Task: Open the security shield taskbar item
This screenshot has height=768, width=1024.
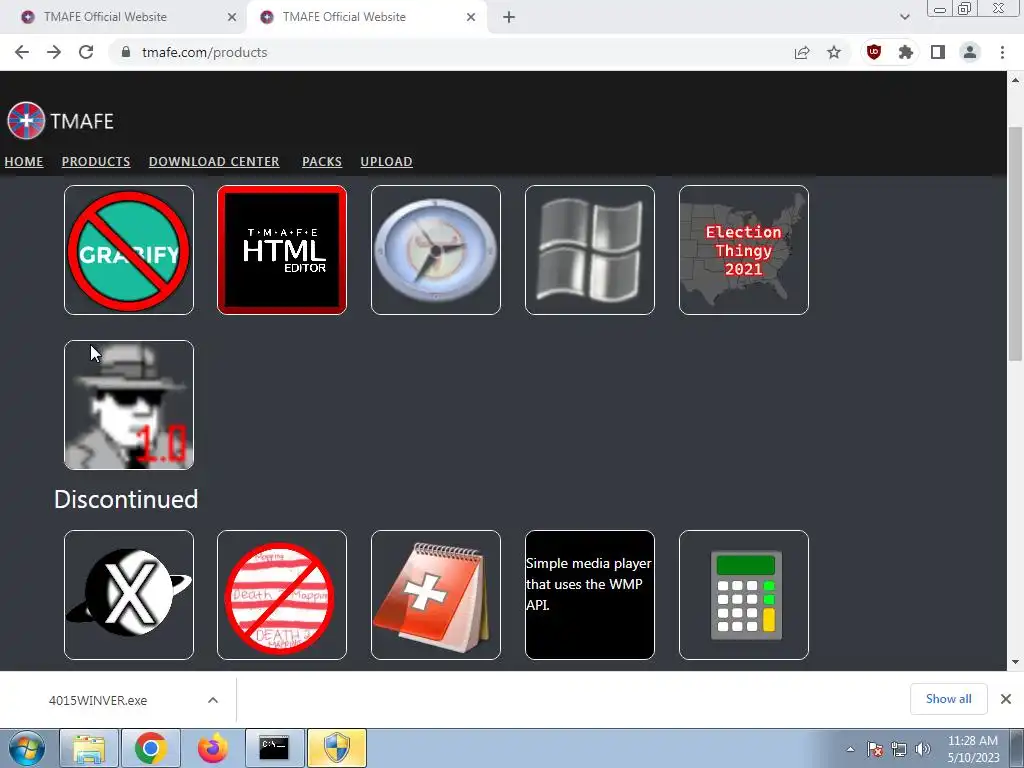Action: click(337, 748)
